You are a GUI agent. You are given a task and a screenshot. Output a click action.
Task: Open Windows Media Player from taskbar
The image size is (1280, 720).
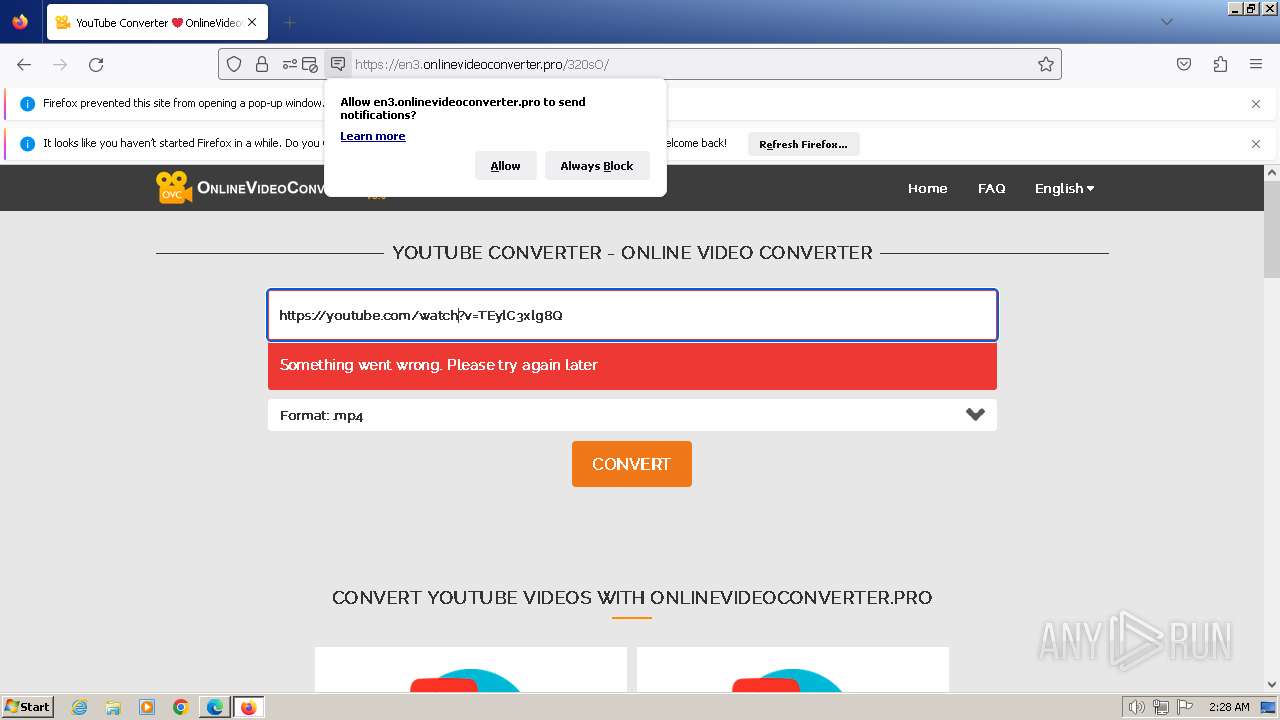[x=147, y=707]
